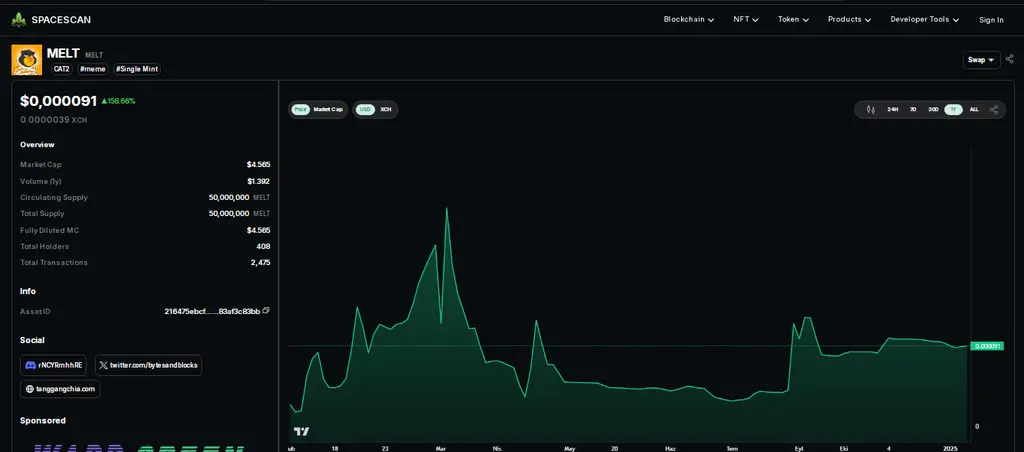This screenshot has width=1024, height=452.
Task: Click the Total Transactions value 2,475
Action: click(x=261, y=263)
